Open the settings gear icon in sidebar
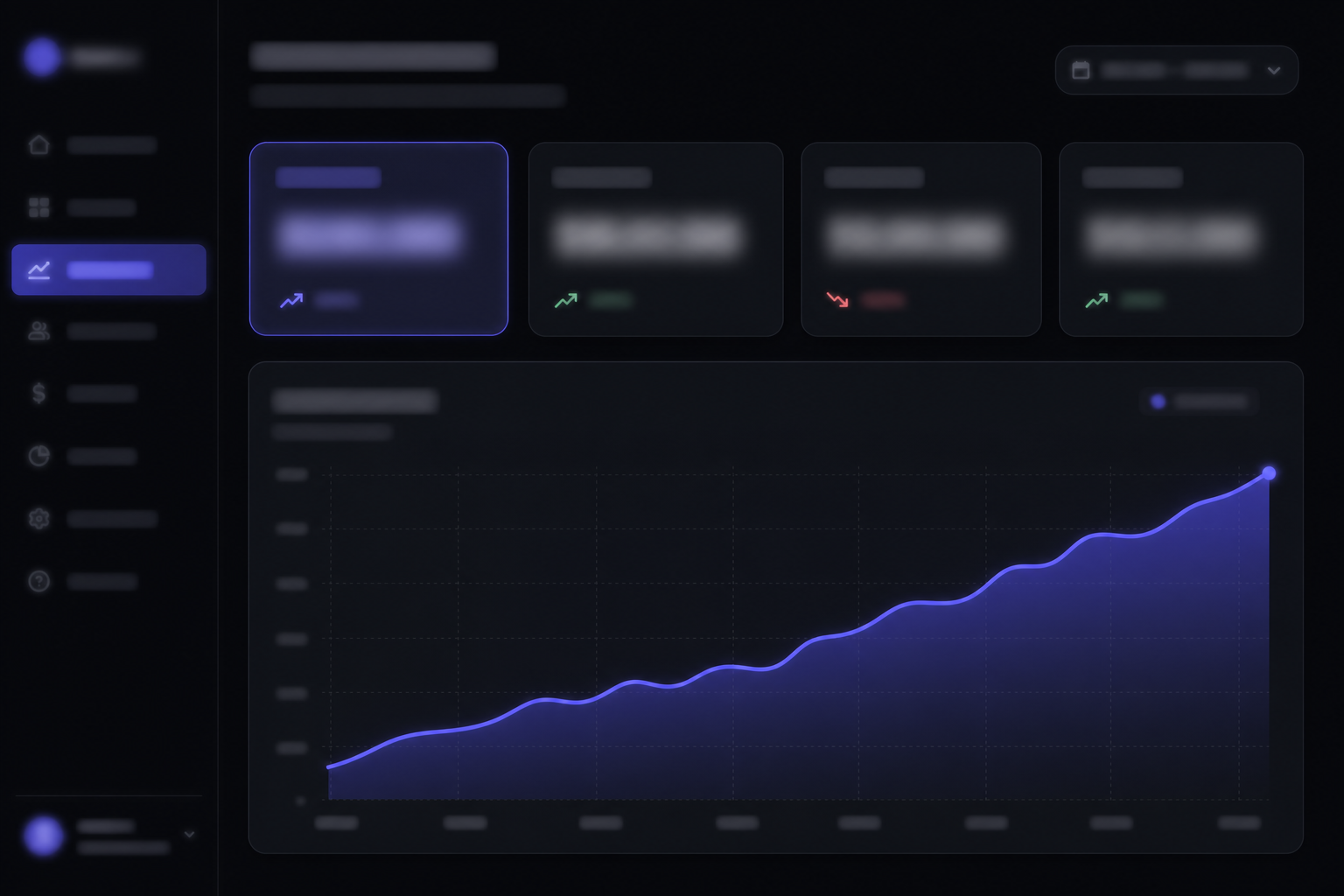Image resolution: width=1344 pixels, height=896 pixels. pos(38,519)
